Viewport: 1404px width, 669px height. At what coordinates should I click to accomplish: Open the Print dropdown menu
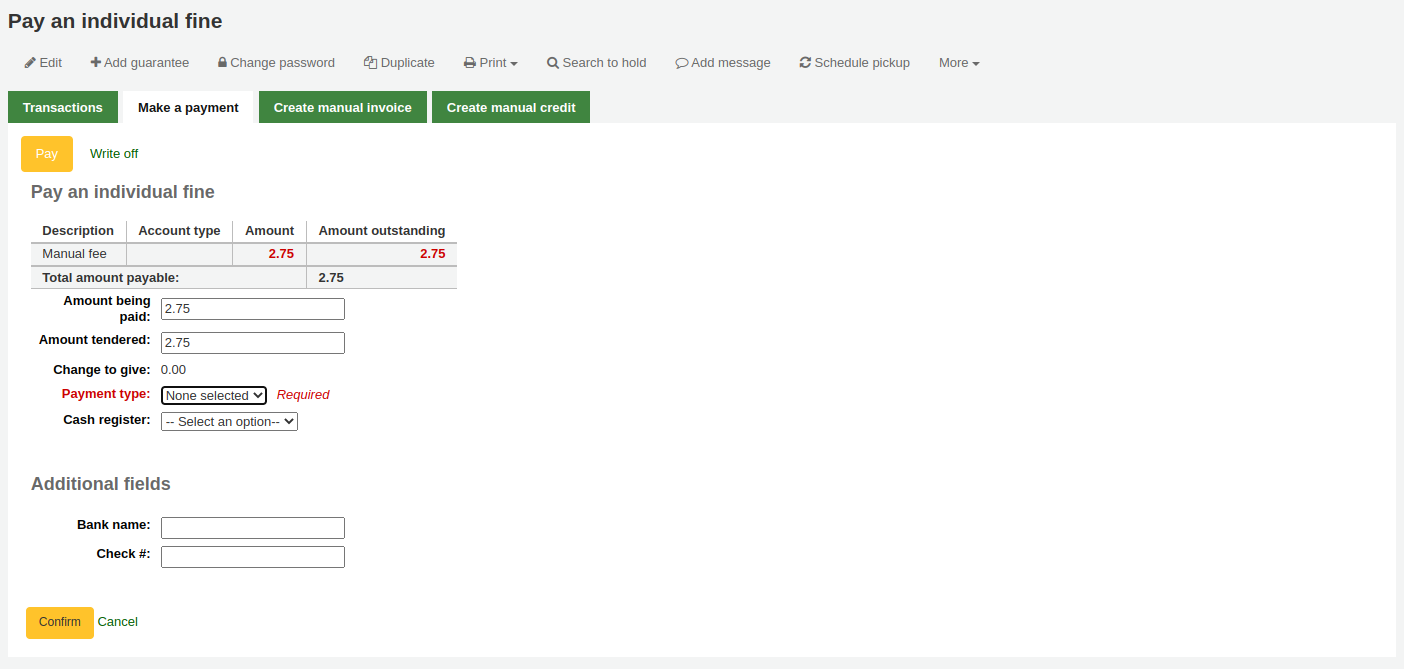pos(491,62)
